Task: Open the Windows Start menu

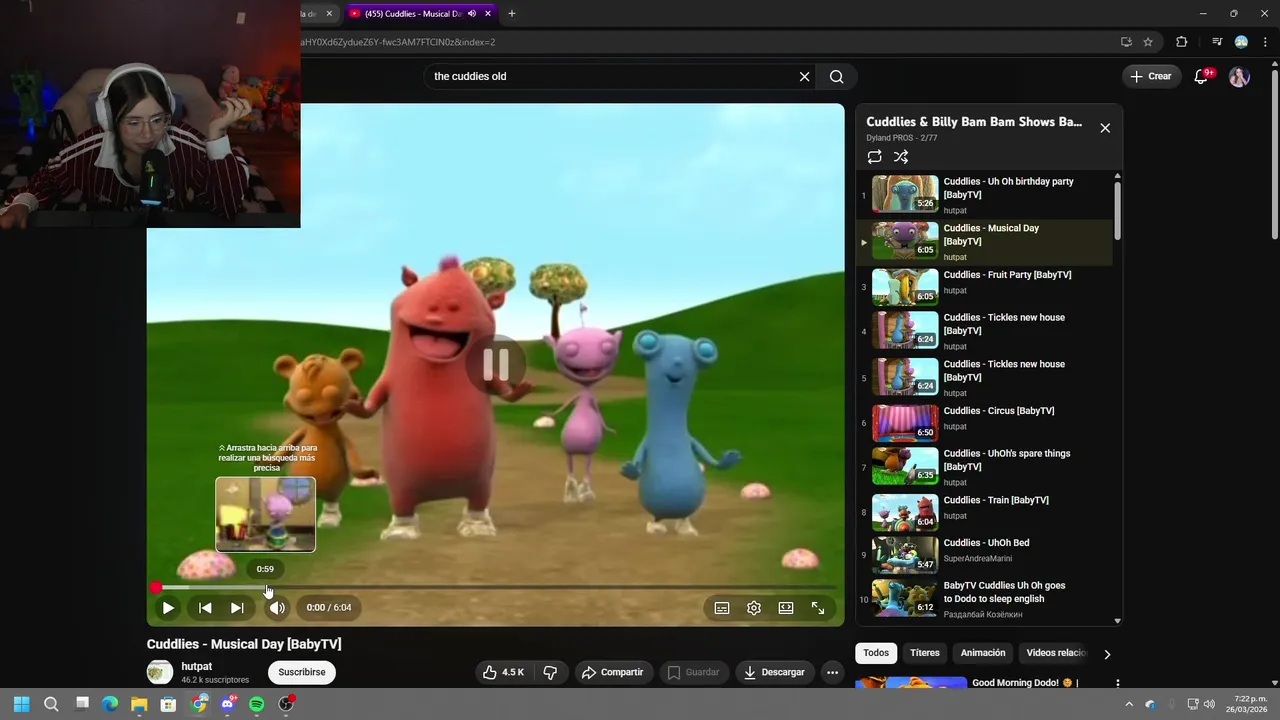Action: pyautogui.click(x=23, y=704)
